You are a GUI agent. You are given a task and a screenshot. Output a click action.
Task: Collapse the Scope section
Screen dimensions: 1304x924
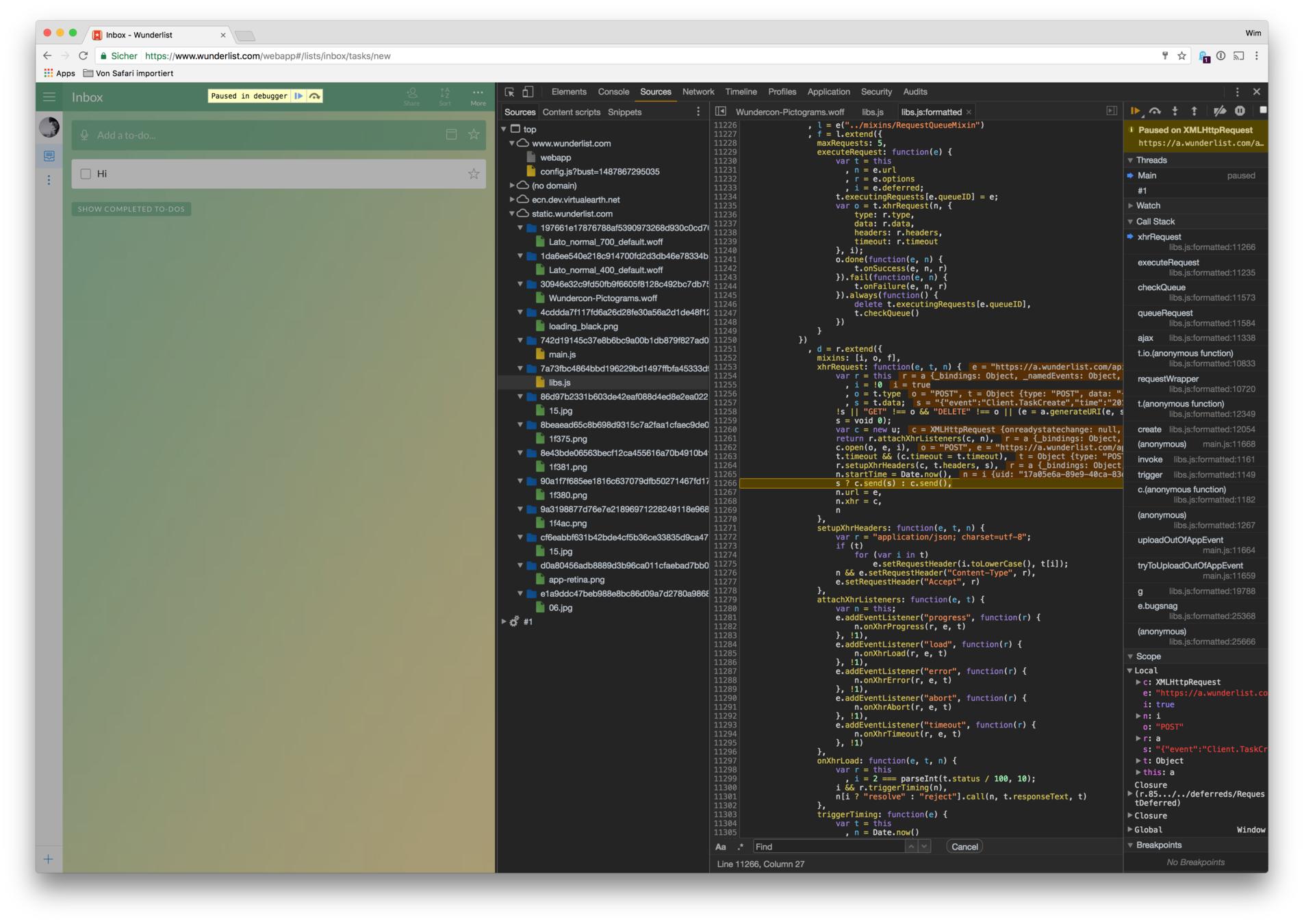coord(1130,656)
